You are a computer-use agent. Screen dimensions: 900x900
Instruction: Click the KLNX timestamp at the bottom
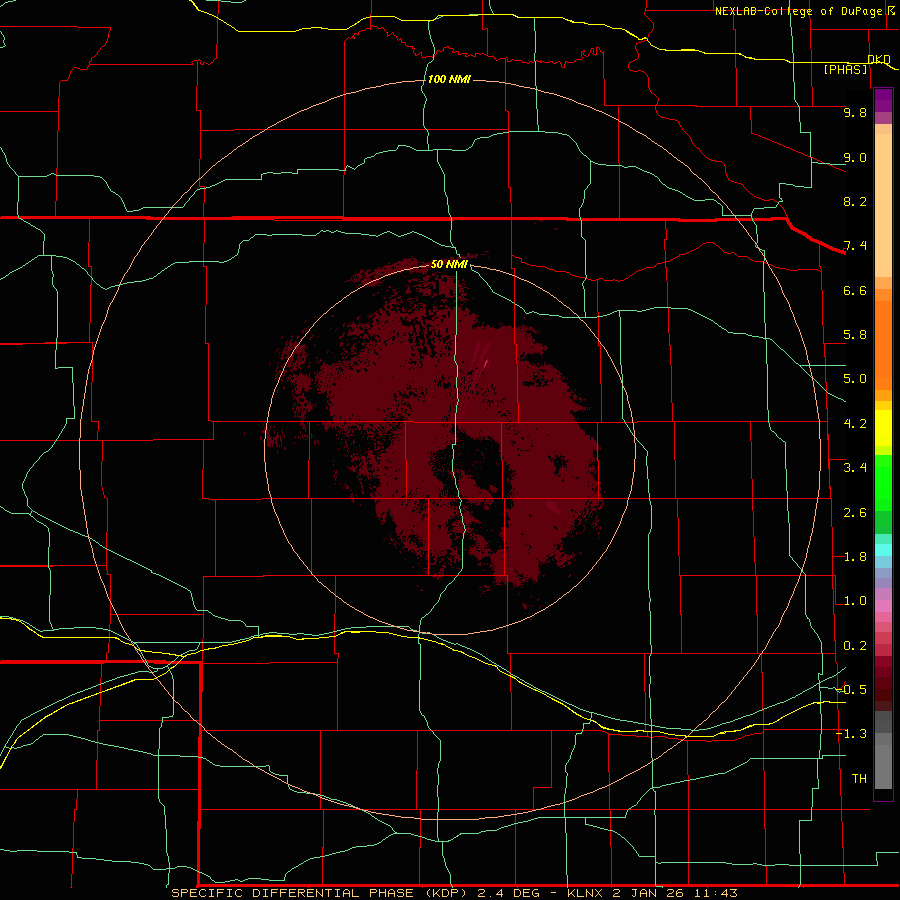pos(652,893)
